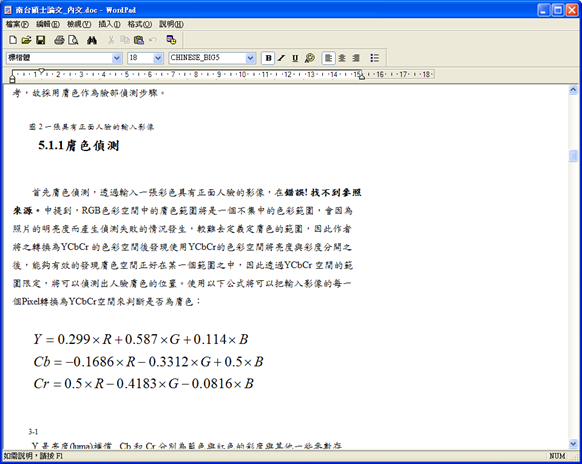The image size is (582, 464).
Task: Apply center alignment button
Action: coord(342,58)
